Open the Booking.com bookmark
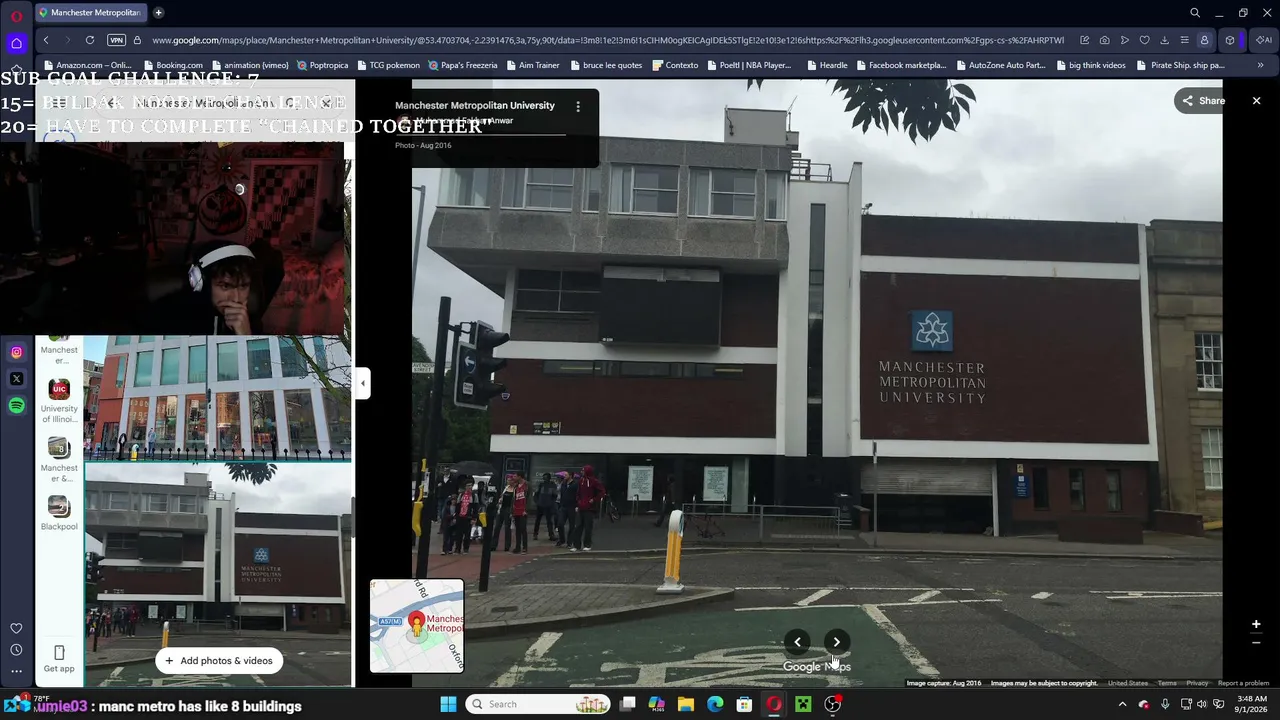 (172, 65)
